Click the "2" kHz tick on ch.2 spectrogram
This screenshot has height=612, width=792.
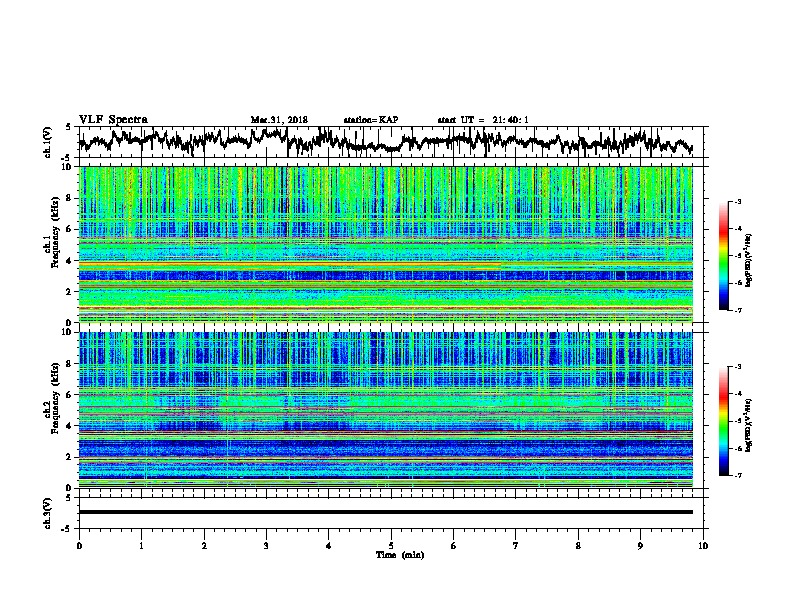click(70, 457)
